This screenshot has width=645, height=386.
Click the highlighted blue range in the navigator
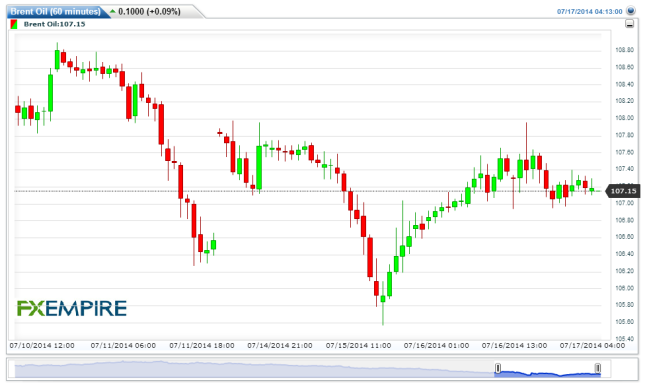coord(548,374)
